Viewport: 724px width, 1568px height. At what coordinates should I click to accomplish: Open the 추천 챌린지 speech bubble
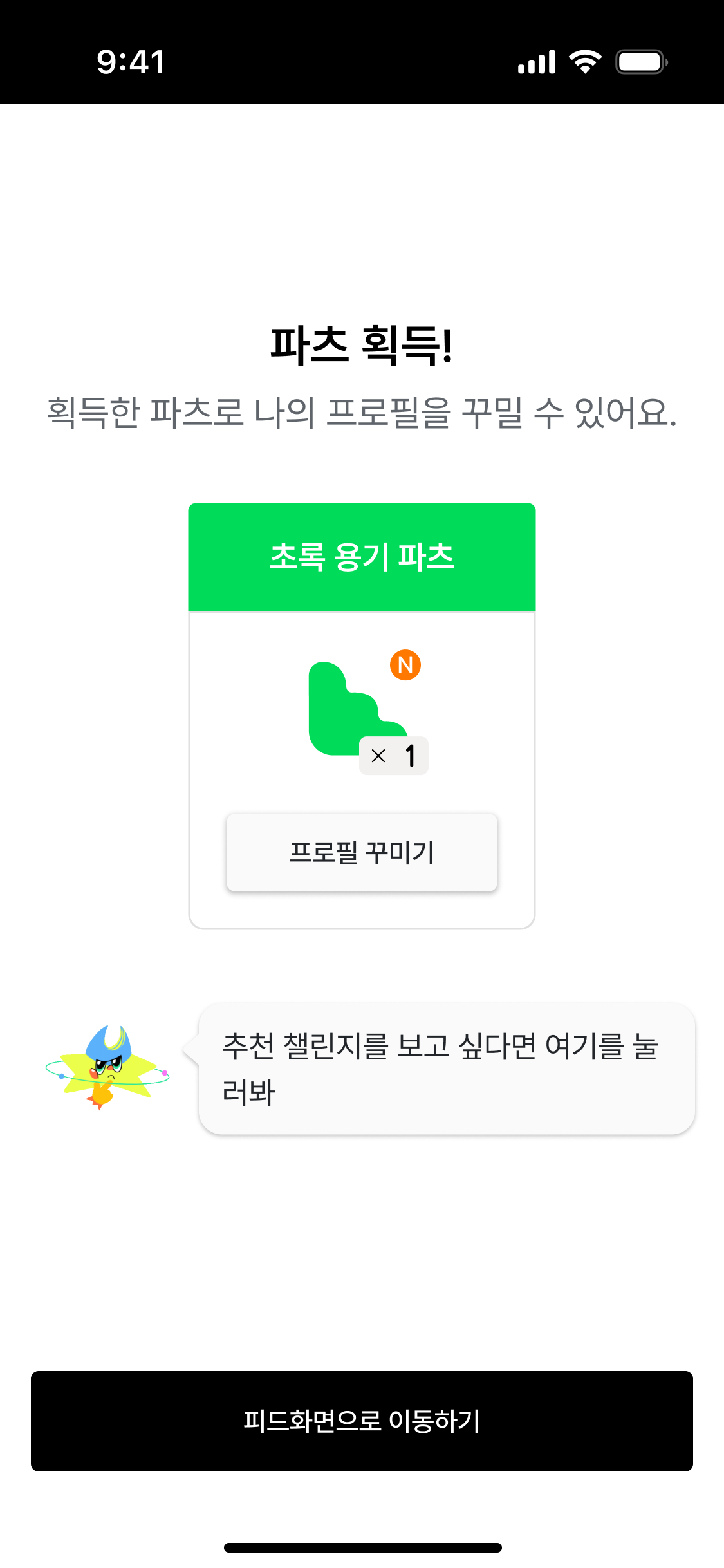pos(447,1069)
